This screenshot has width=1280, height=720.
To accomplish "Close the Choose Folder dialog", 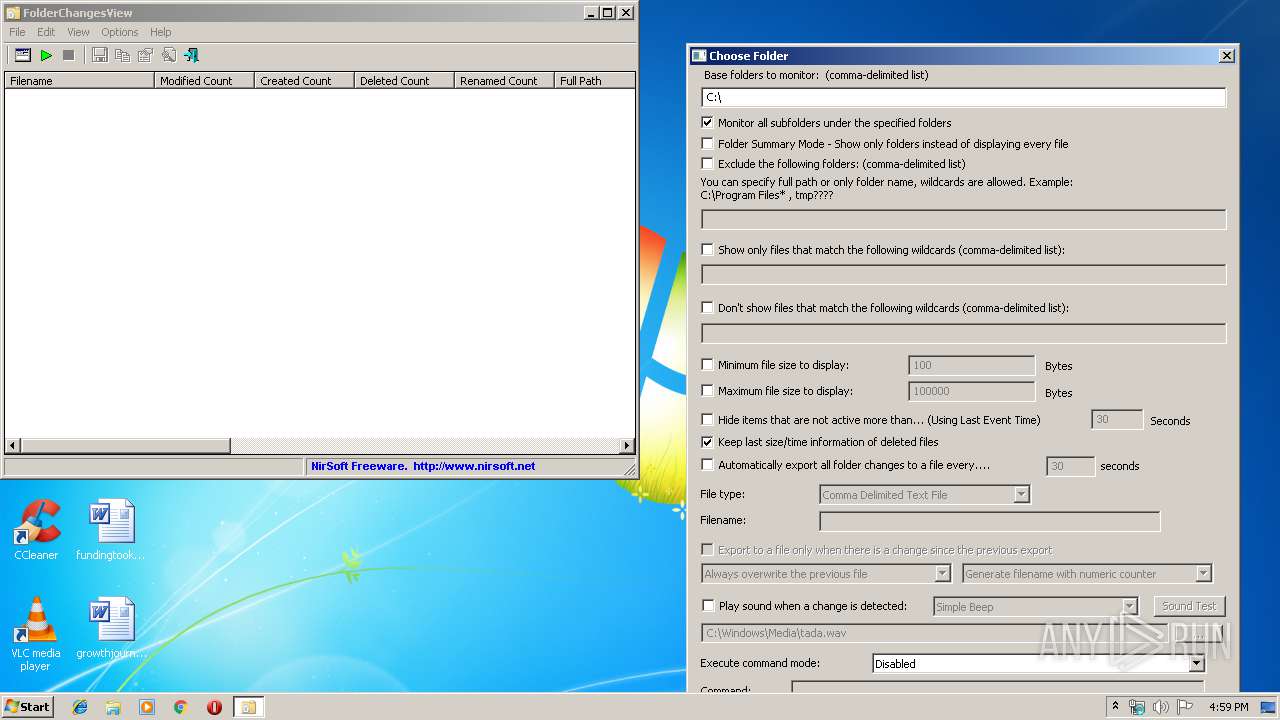I will (1226, 56).
